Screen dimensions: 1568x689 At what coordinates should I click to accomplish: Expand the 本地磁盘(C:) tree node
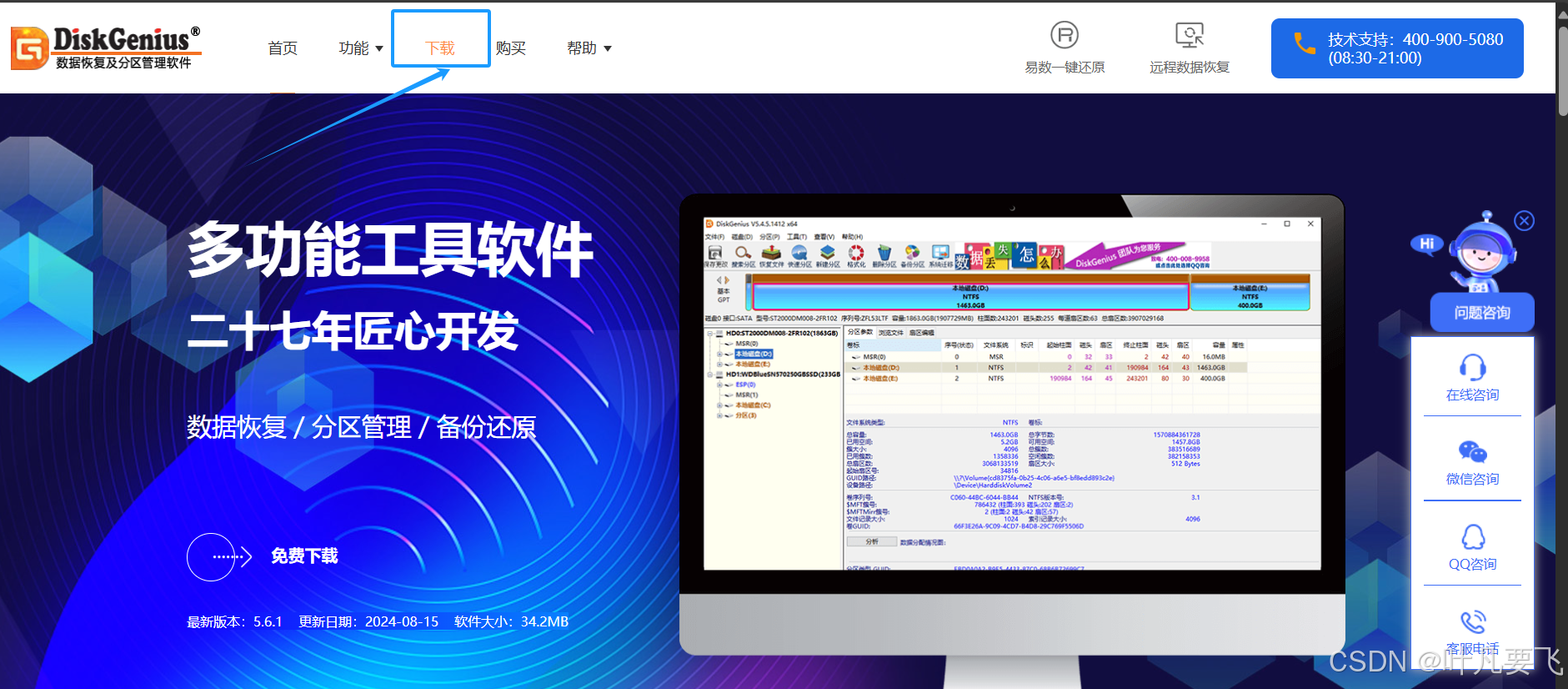tap(719, 405)
